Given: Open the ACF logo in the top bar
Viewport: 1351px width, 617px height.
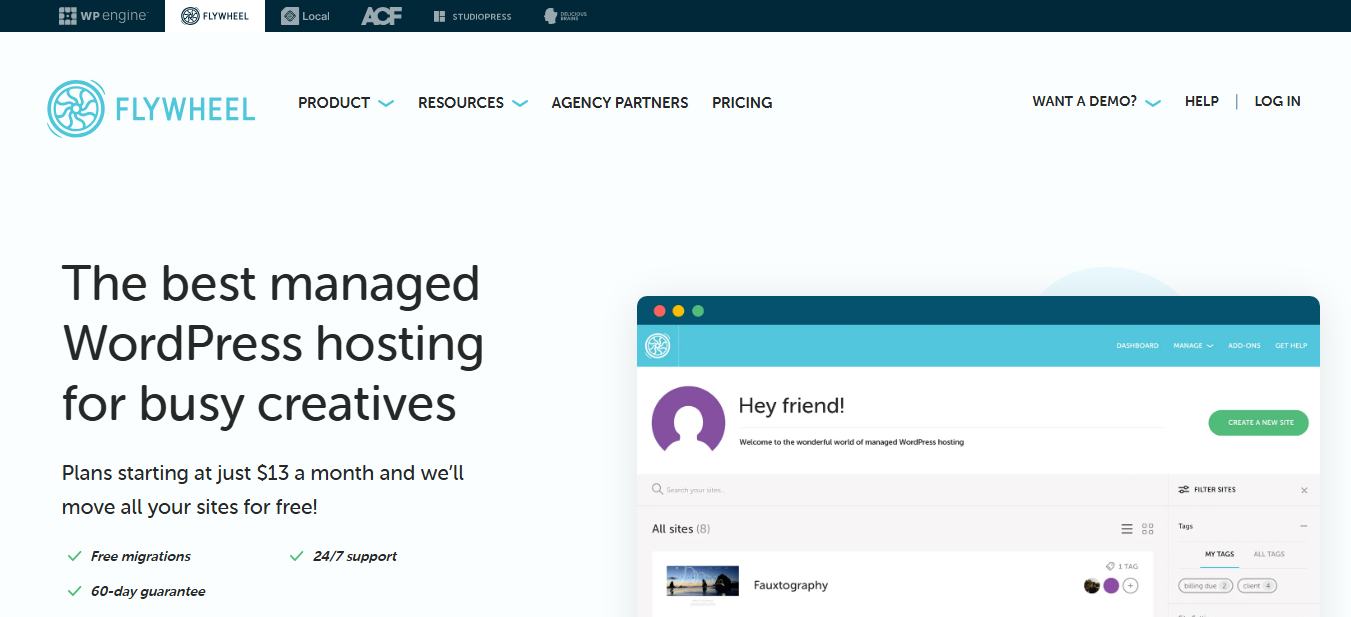Looking at the screenshot, I should (381, 16).
